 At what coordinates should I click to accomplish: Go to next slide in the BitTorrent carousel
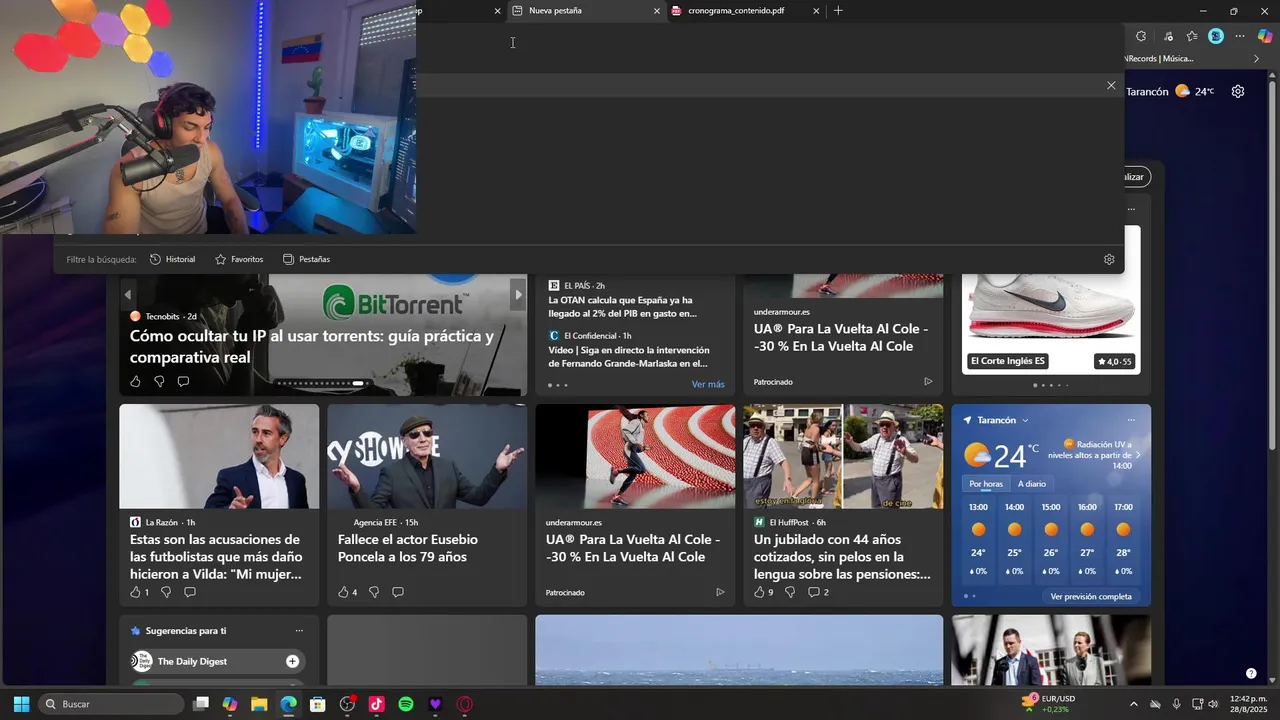pos(518,294)
